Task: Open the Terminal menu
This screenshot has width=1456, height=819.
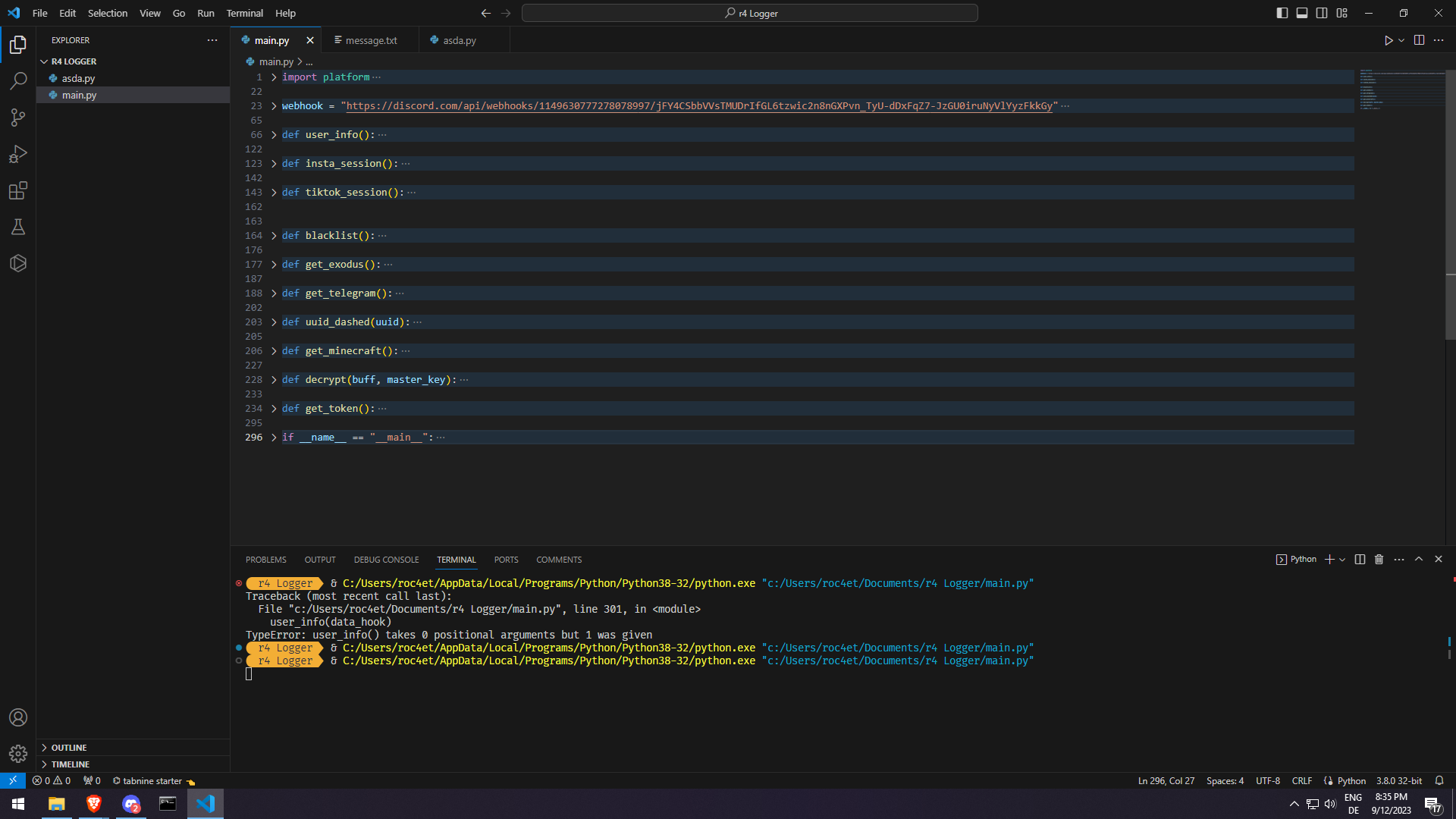Action: pos(244,13)
